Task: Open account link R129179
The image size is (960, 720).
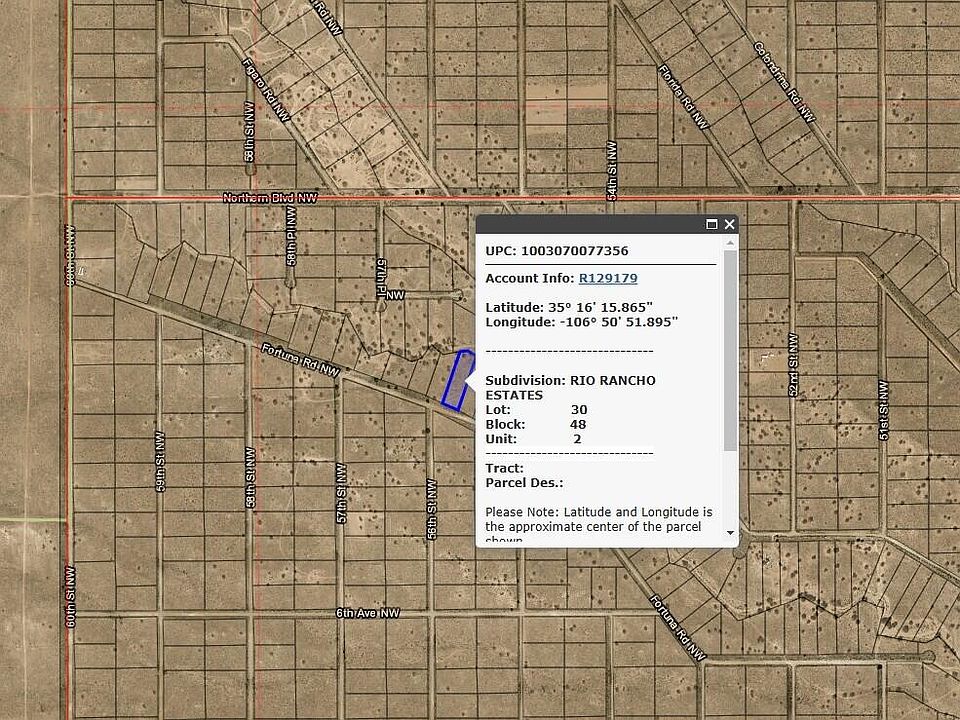Action: (607, 278)
